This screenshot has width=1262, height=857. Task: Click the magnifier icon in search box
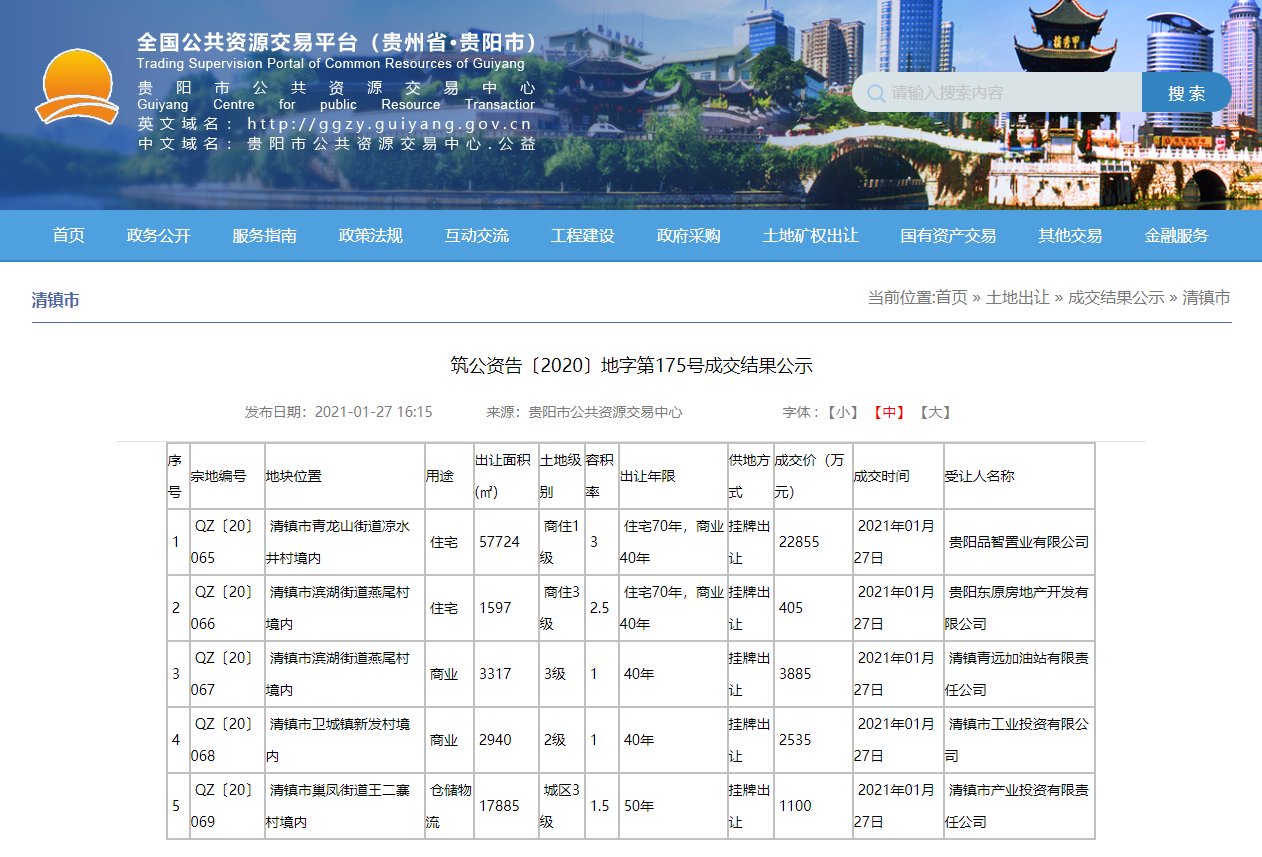876,93
